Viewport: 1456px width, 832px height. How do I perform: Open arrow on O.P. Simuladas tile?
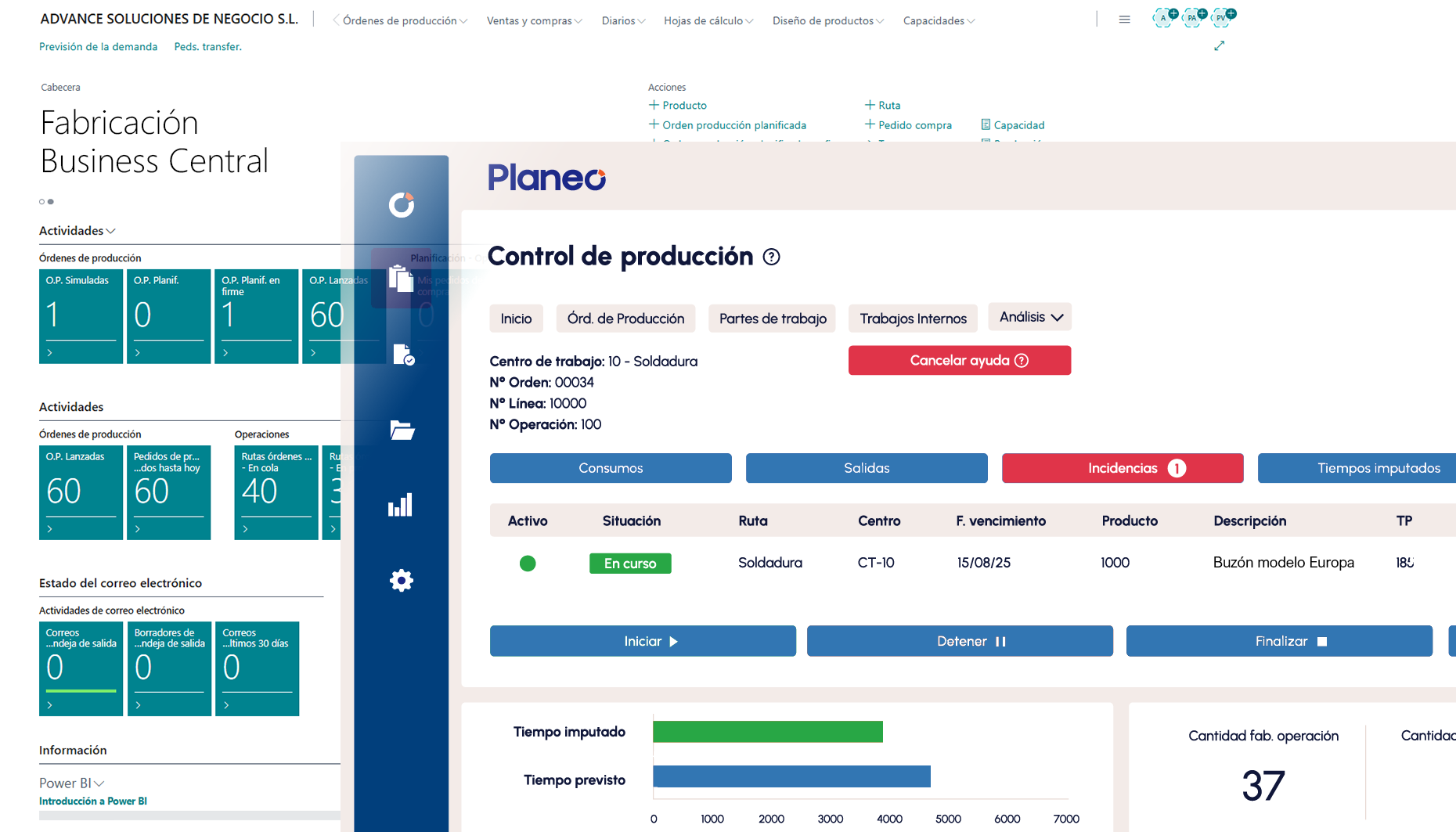click(x=50, y=353)
